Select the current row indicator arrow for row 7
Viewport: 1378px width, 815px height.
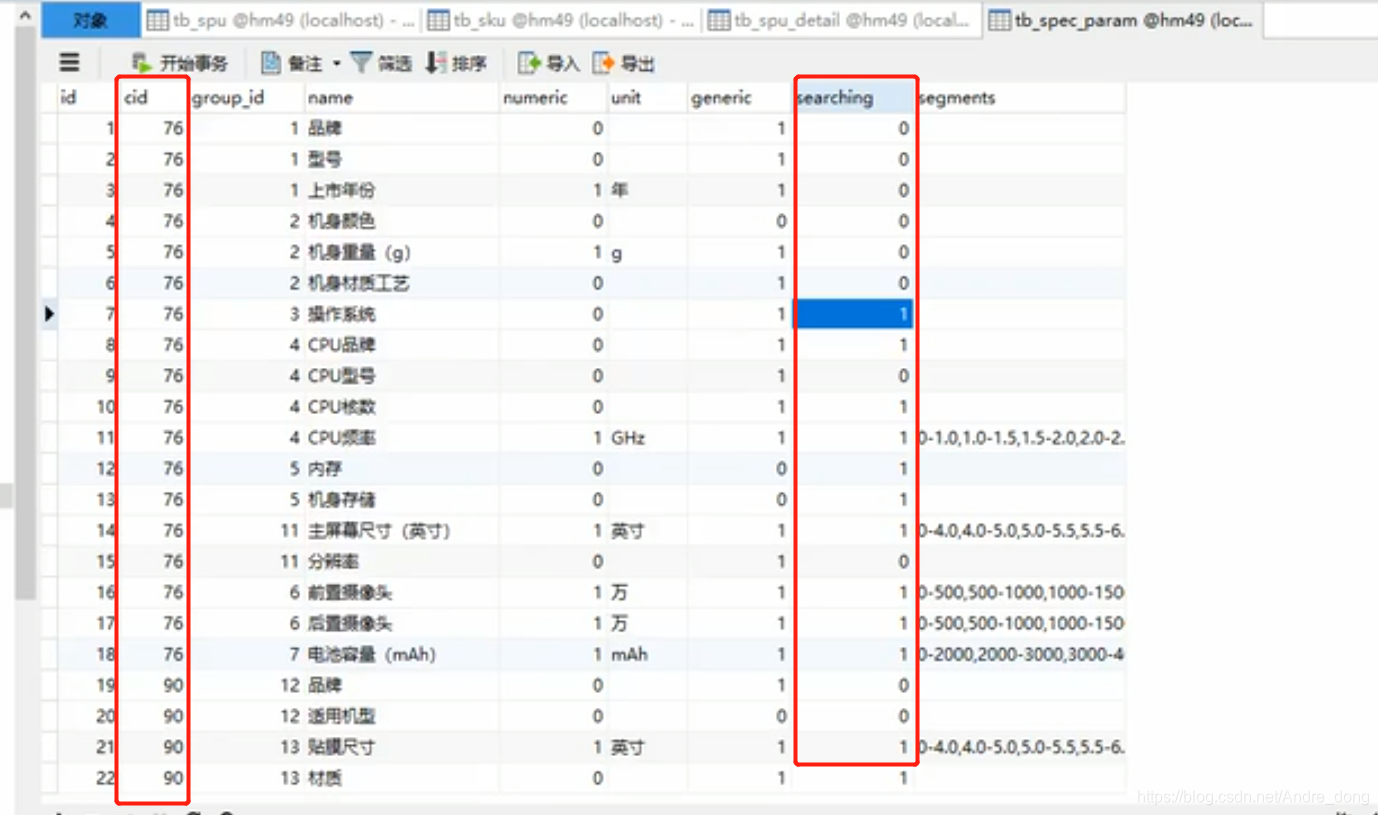(x=49, y=314)
